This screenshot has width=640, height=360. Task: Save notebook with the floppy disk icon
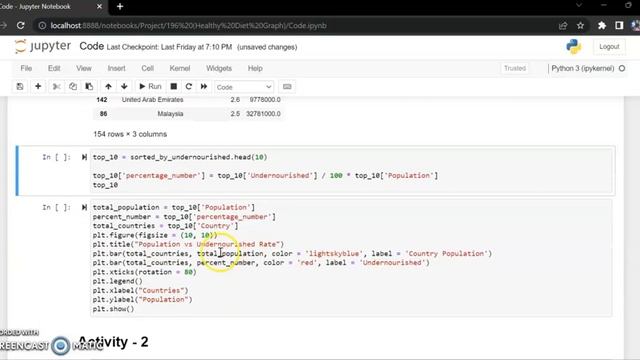pyautogui.click(x=20, y=87)
